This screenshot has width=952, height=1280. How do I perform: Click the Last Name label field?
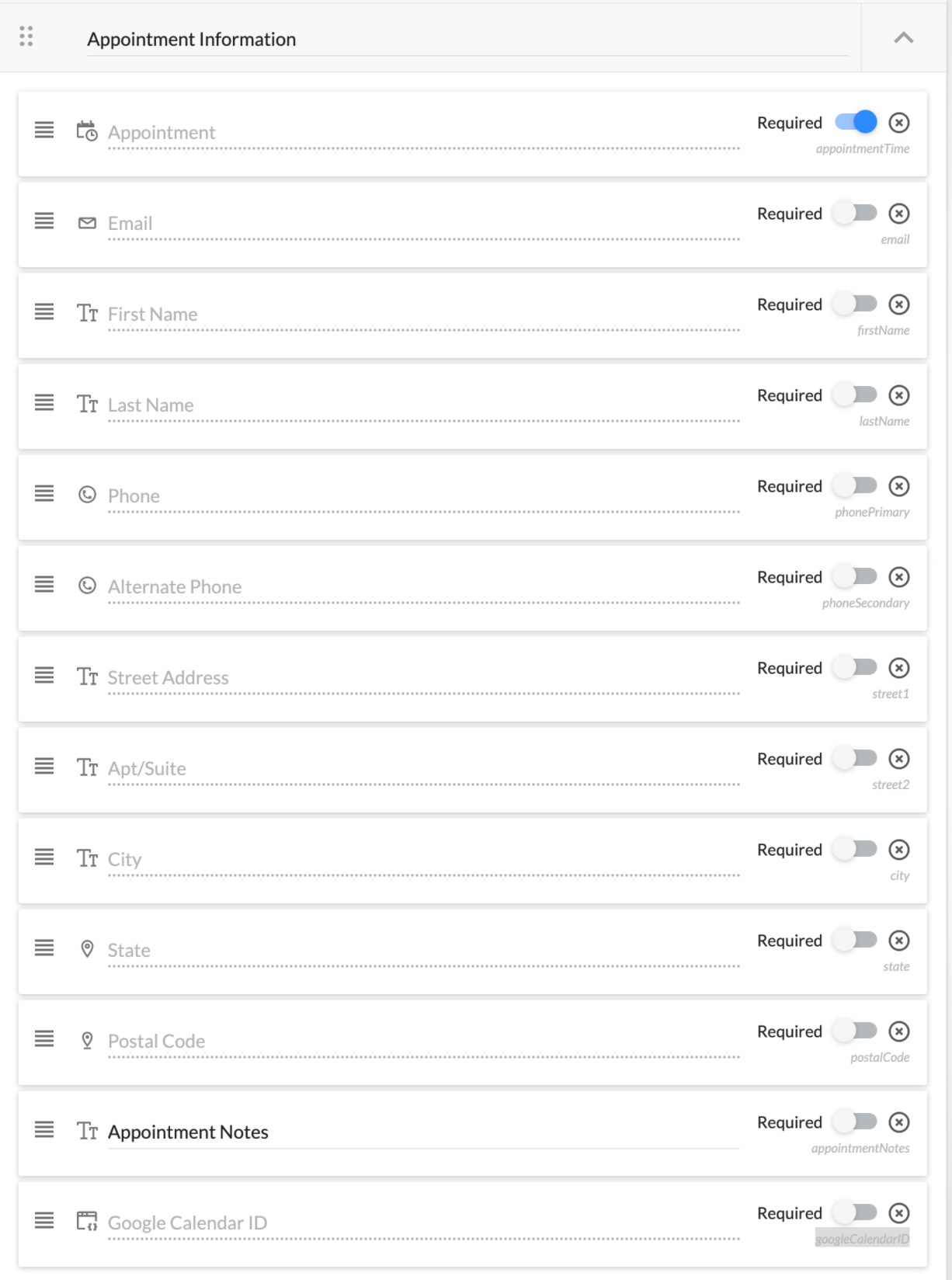423,405
